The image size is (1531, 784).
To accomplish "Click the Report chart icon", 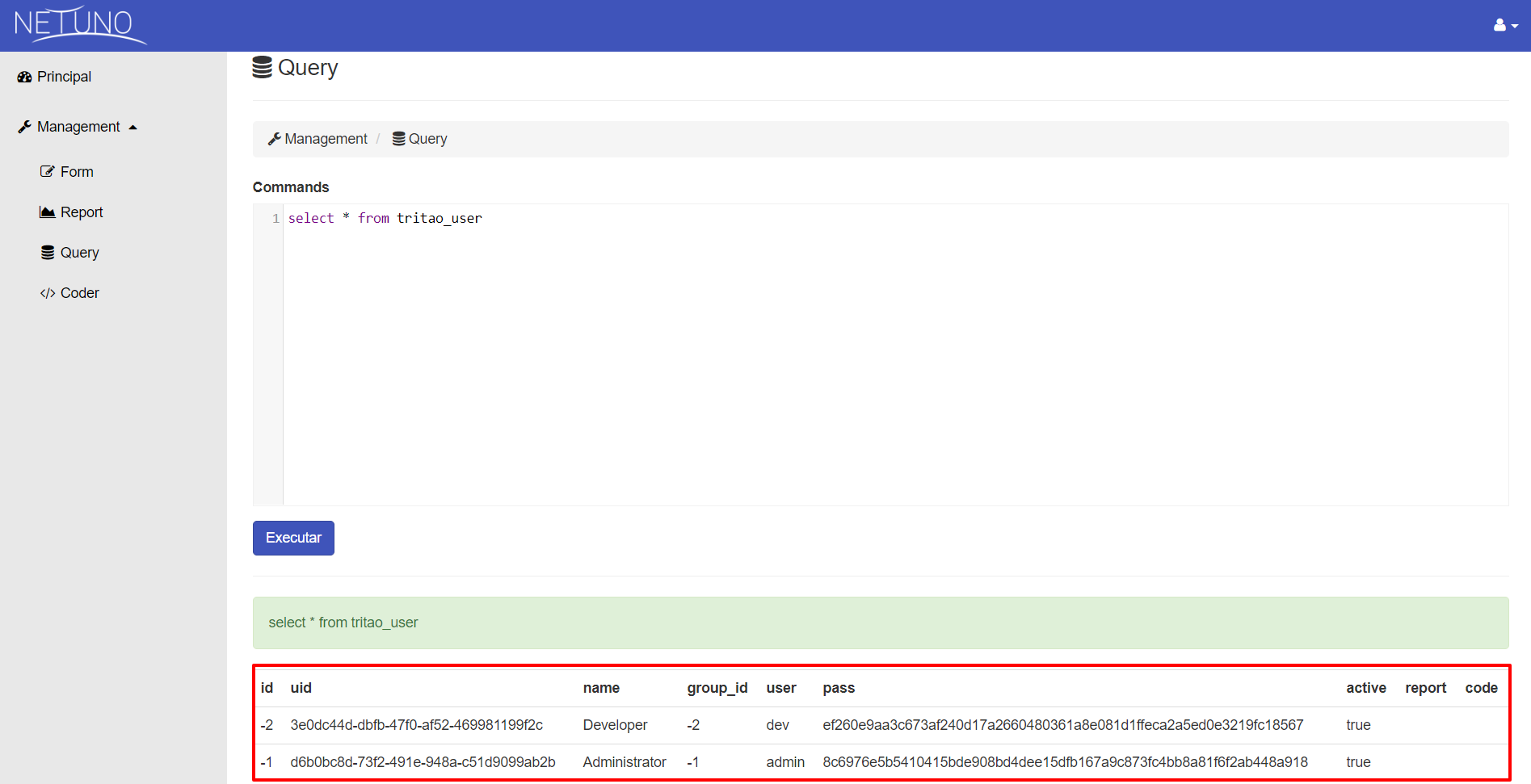I will pyautogui.click(x=48, y=212).
